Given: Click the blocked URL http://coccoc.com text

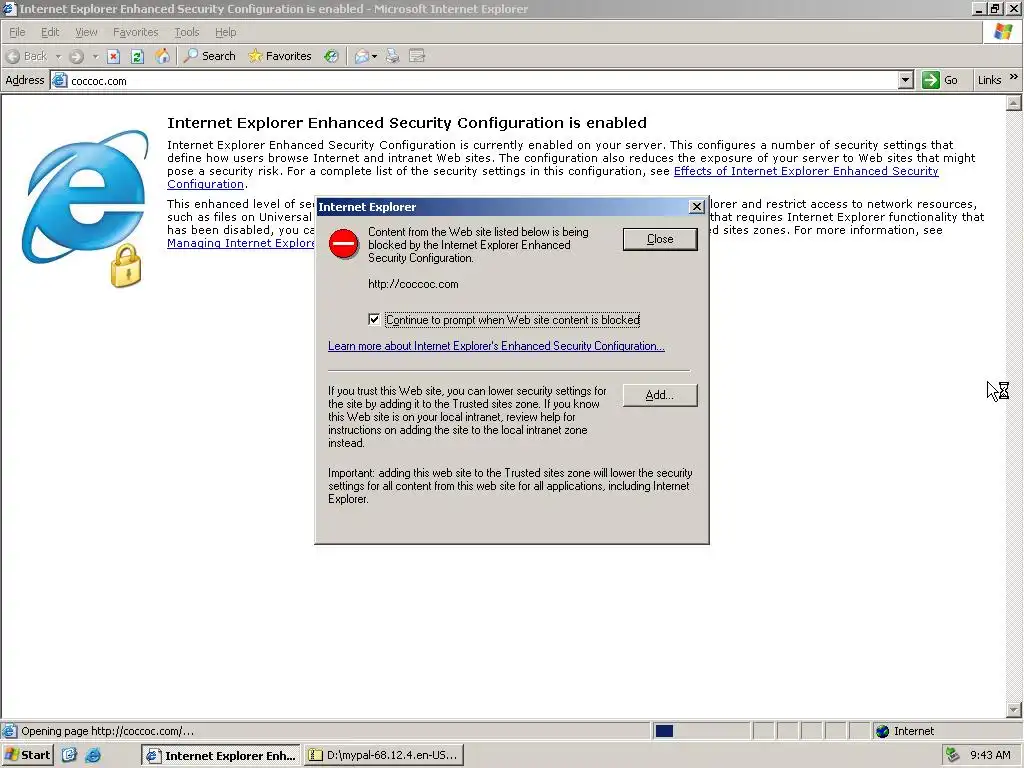Looking at the screenshot, I should tap(413, 284).
